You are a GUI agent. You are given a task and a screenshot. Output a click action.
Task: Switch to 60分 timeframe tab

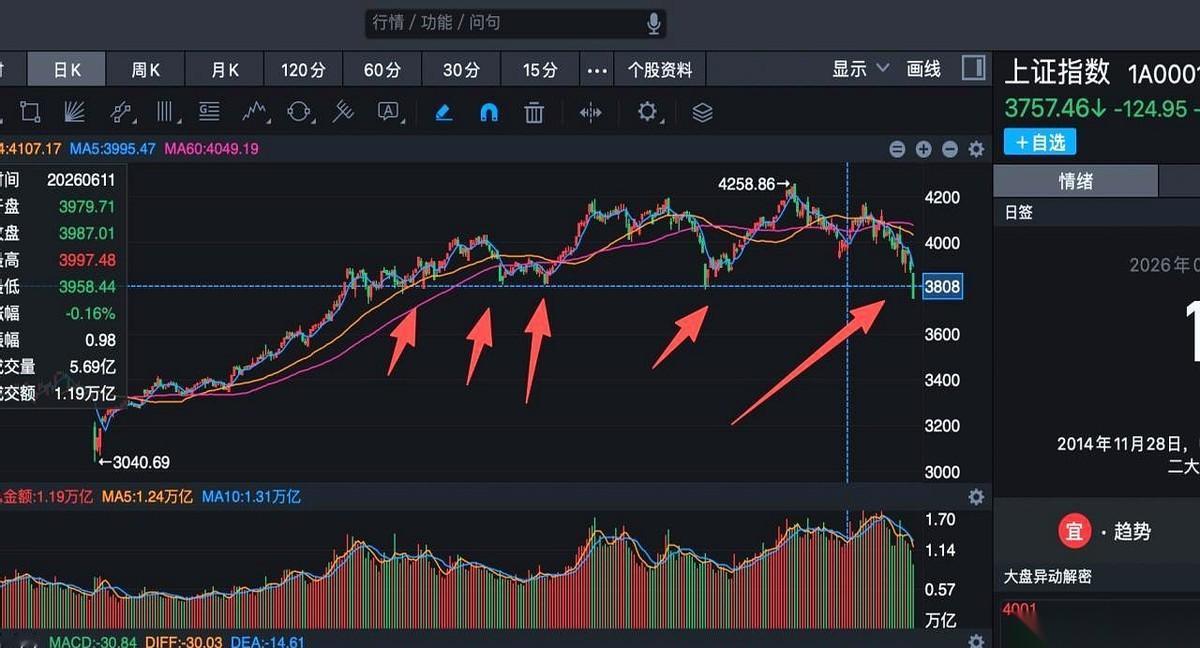pos(382,69)
